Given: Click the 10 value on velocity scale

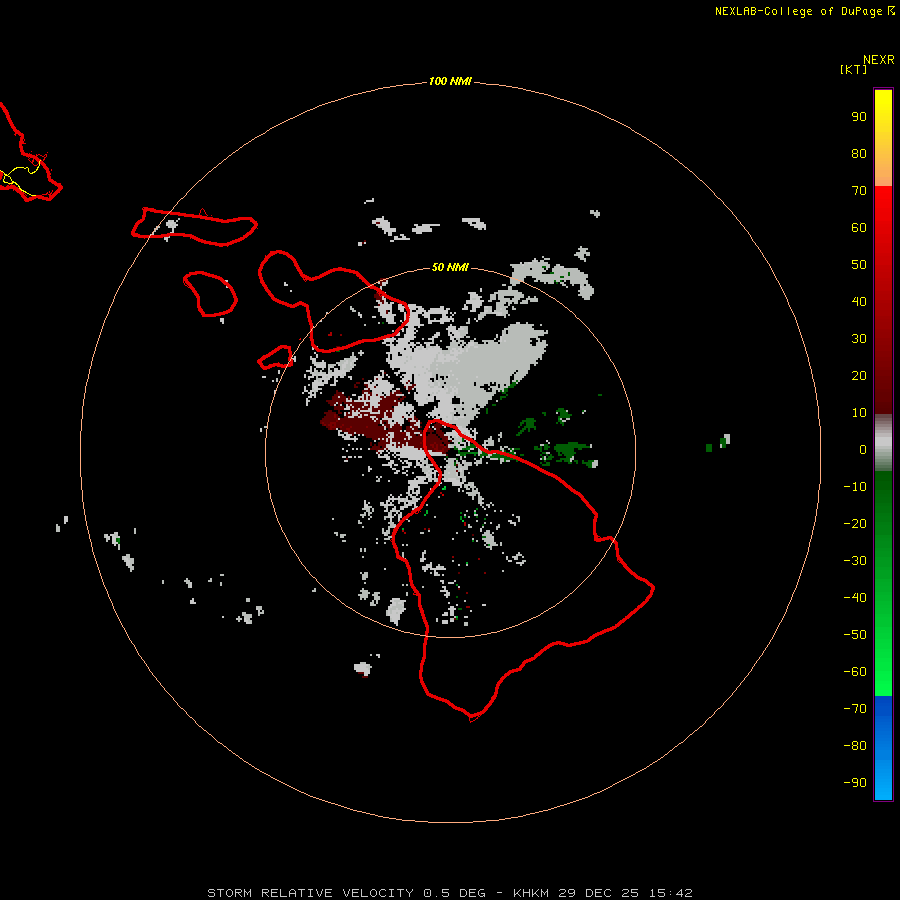Looking at the screenshot, I should click(859, 413).
